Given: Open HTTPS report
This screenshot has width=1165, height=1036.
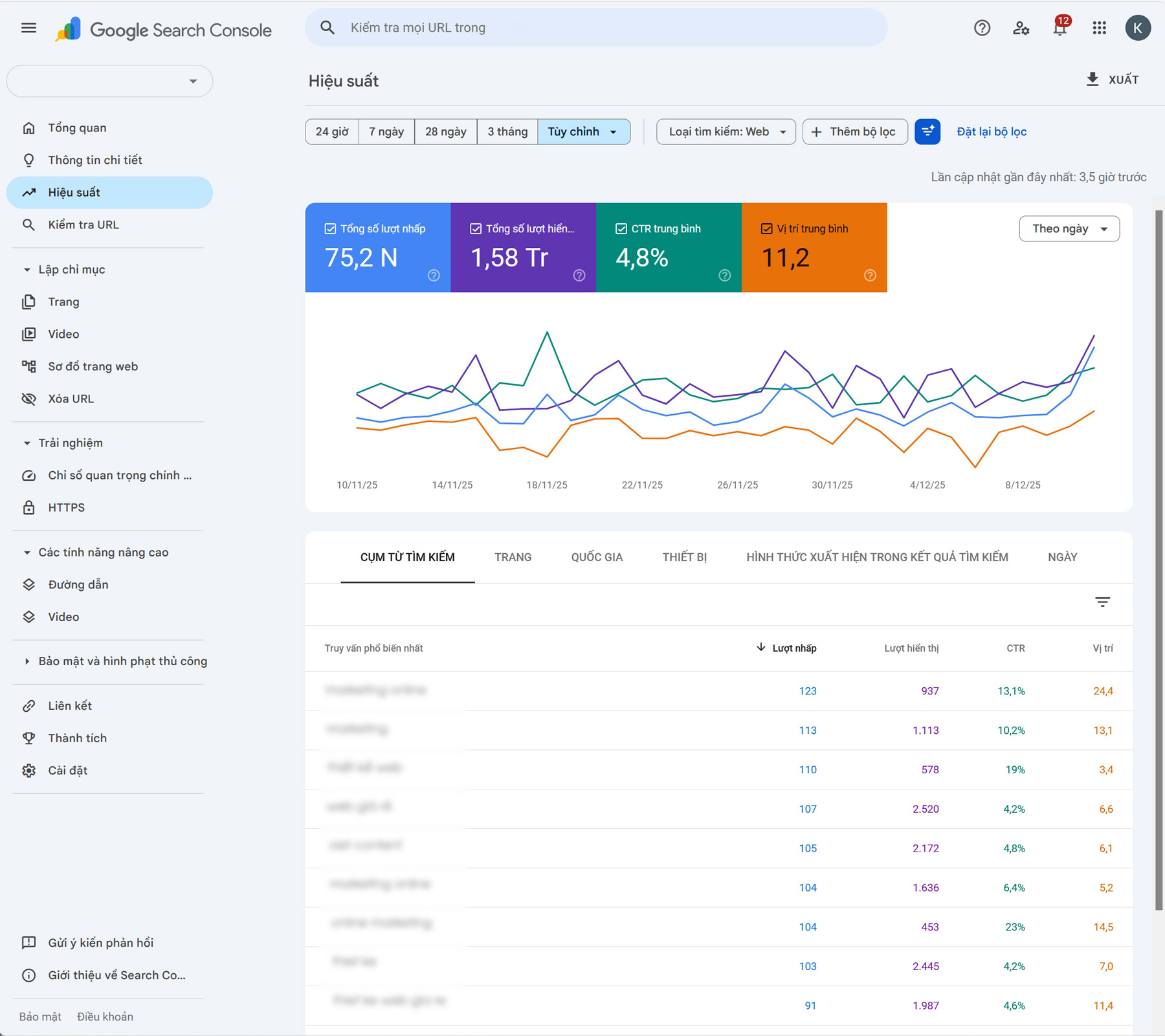Looking at the screenshot, I should (x=109, y=508).
